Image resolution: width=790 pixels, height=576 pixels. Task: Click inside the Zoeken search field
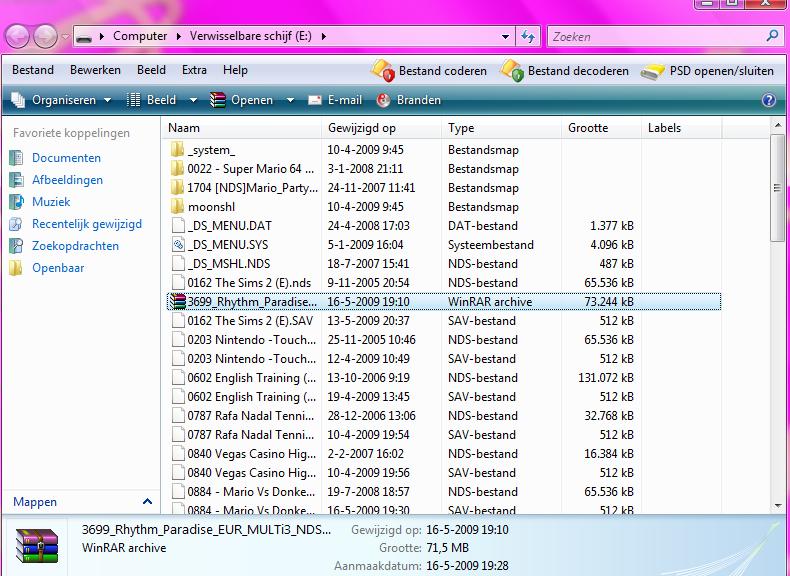click(x=657, y=36)
